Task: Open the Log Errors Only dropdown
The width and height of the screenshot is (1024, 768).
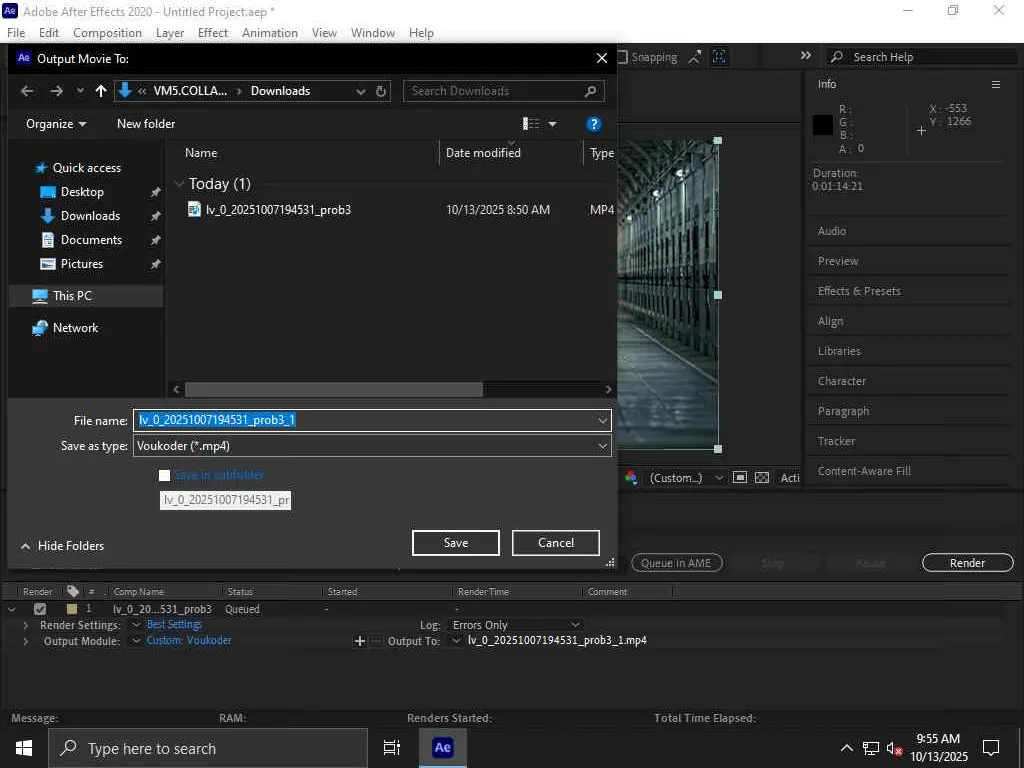Action: [574, 625]
